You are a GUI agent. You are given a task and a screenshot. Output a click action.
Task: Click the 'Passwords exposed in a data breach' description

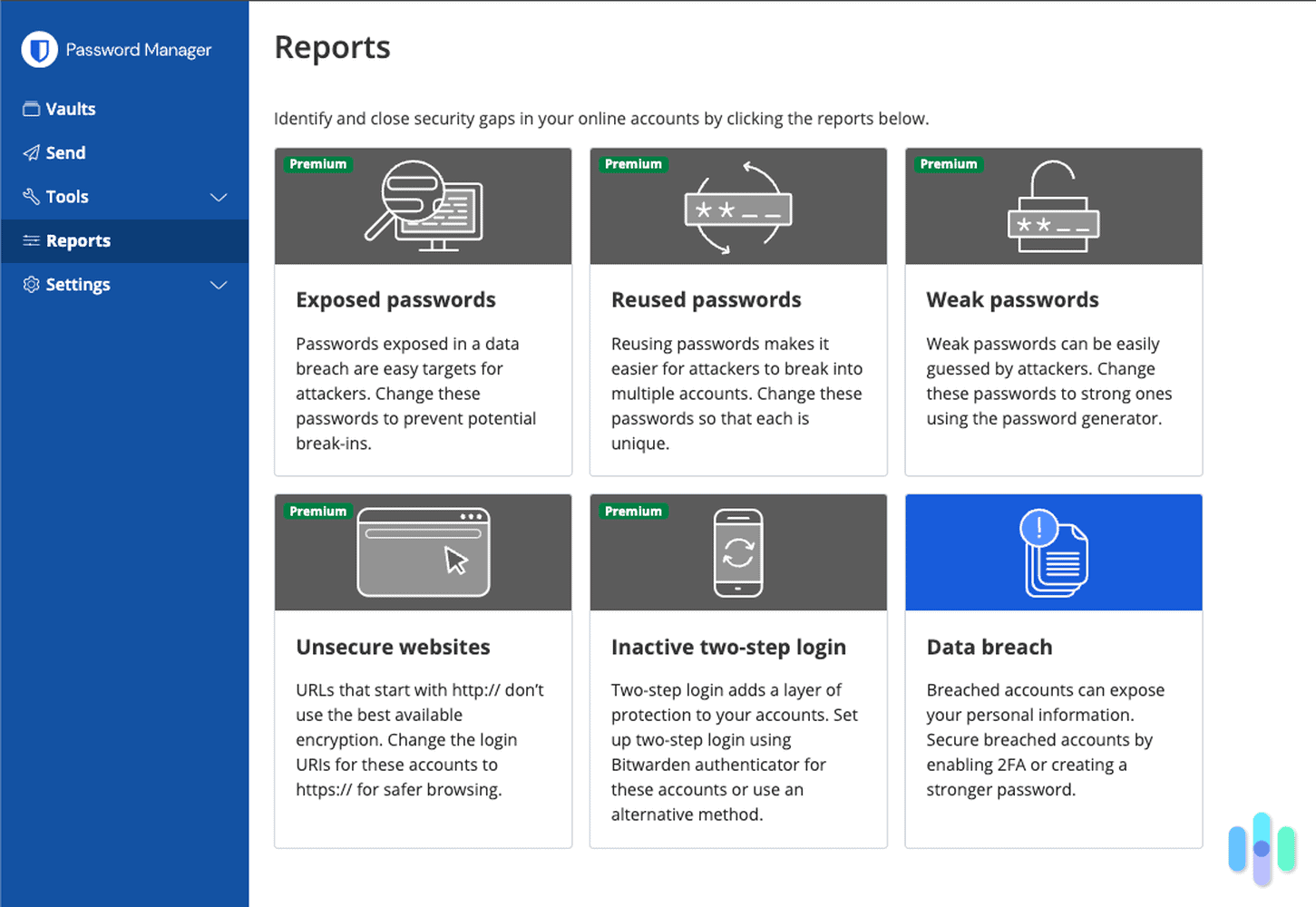pyautogui.click(x=415, y=394)
